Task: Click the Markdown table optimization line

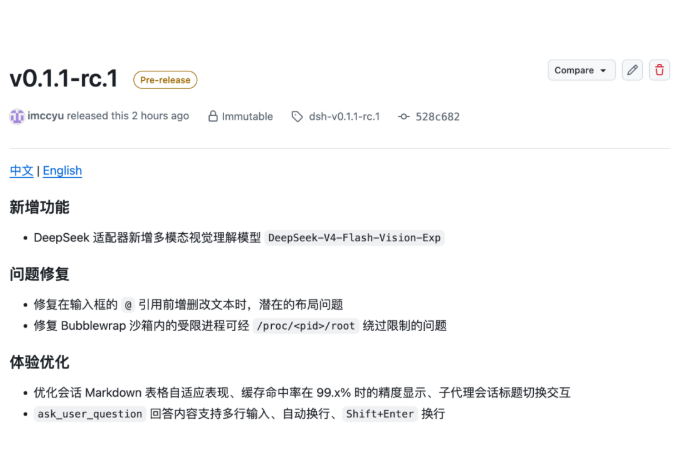Action: [x=302, y=393]
